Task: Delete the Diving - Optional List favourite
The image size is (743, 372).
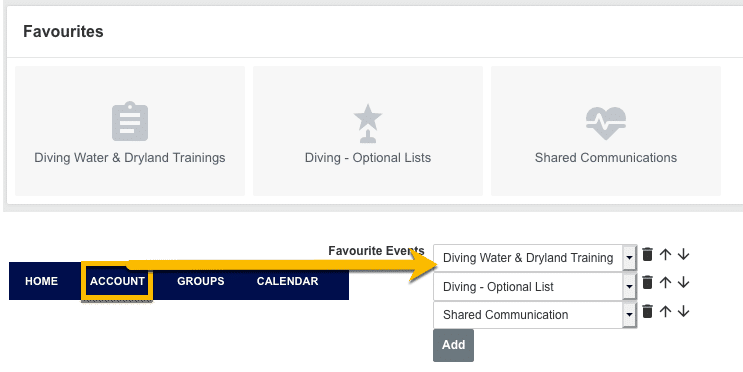Action: 647,283
